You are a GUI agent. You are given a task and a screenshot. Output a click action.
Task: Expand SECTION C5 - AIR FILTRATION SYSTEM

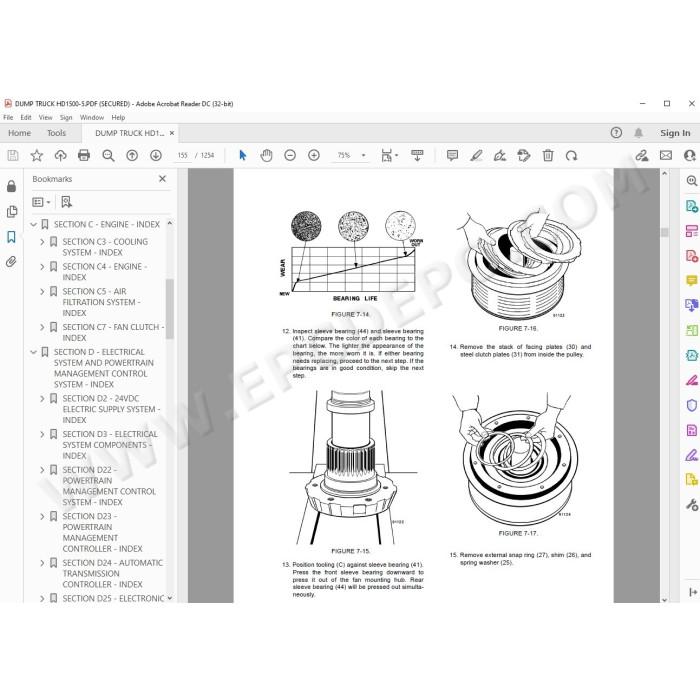[x=42, y=292]
